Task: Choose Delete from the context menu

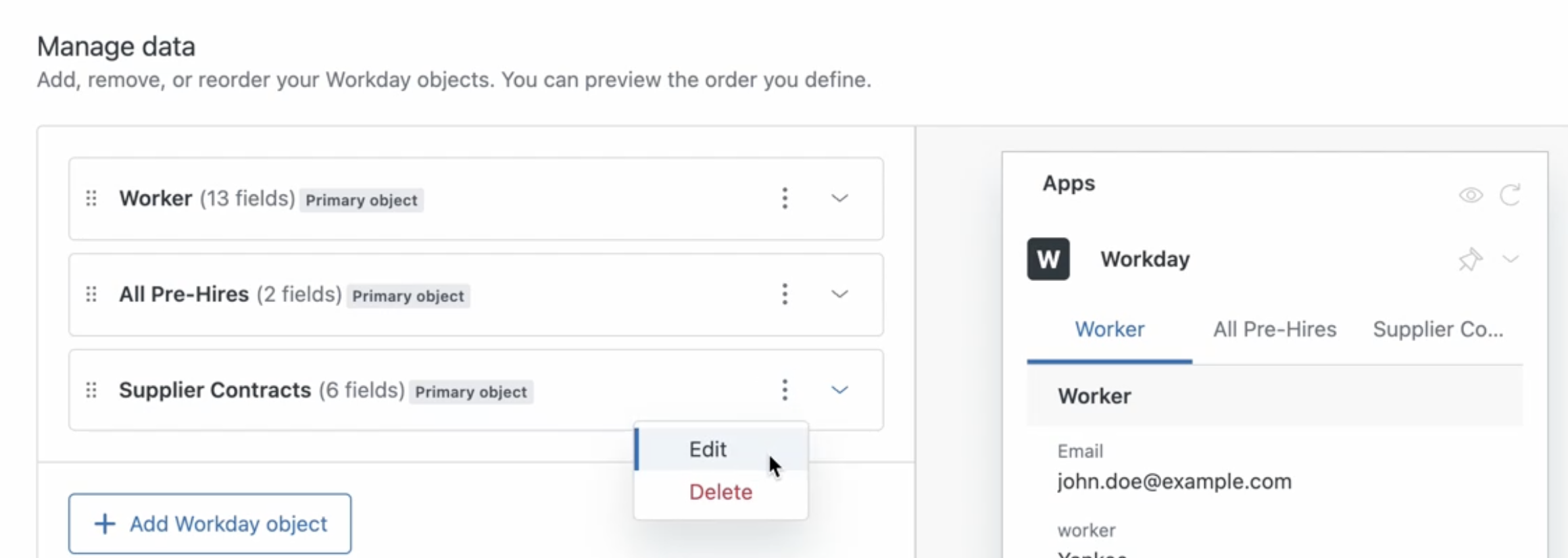Action: coord(721,492)
